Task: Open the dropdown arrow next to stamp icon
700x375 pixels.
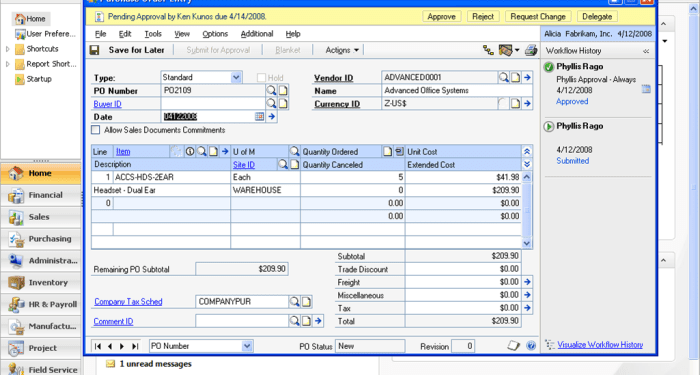Action: pyautogui.click(x=517, y=50)
